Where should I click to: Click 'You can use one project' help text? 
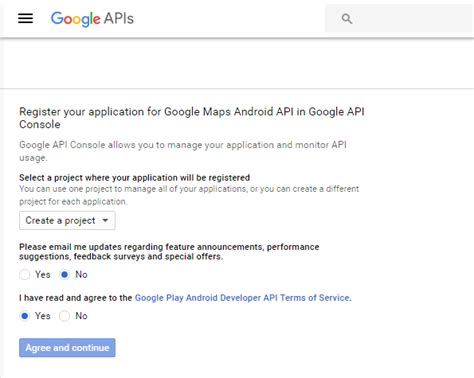(x=189, y=195)
